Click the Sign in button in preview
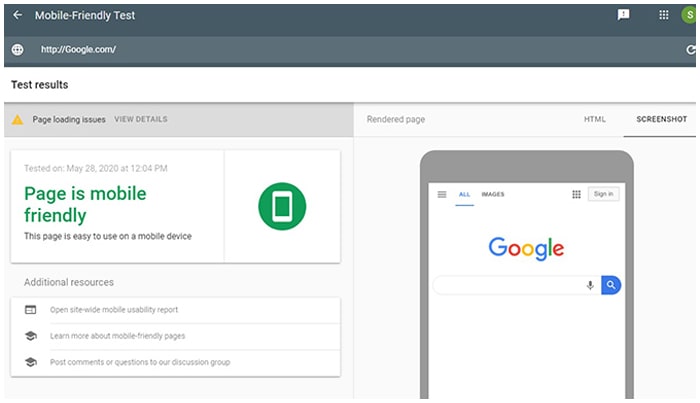 (604, 194)
